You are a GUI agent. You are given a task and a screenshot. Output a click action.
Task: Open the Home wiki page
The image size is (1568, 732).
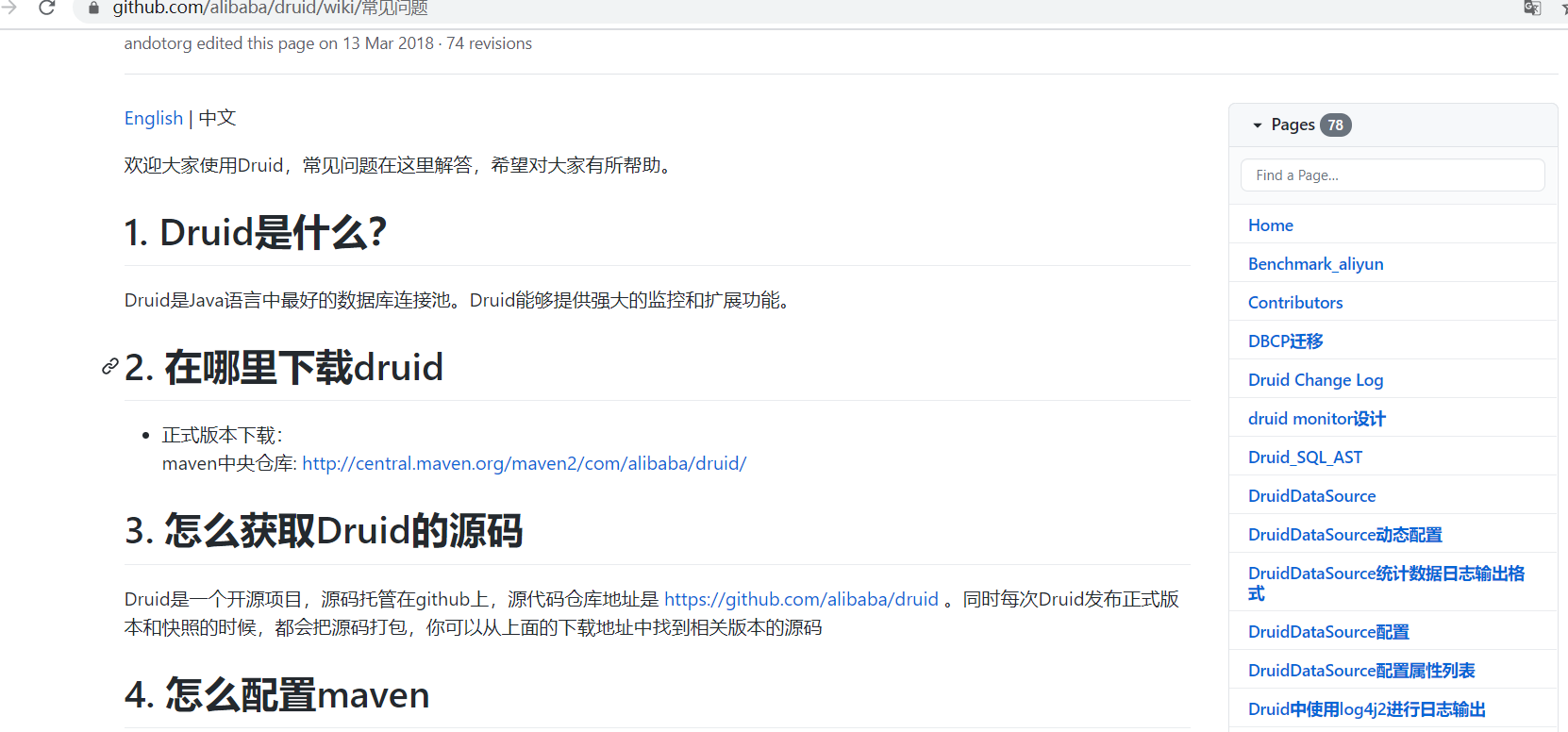1270,225
